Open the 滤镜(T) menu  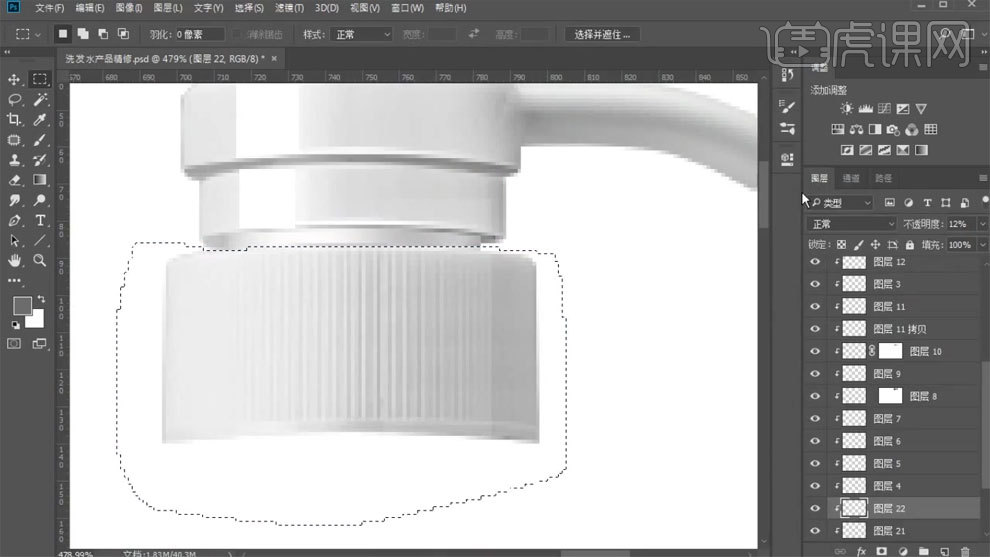(289, 8)
